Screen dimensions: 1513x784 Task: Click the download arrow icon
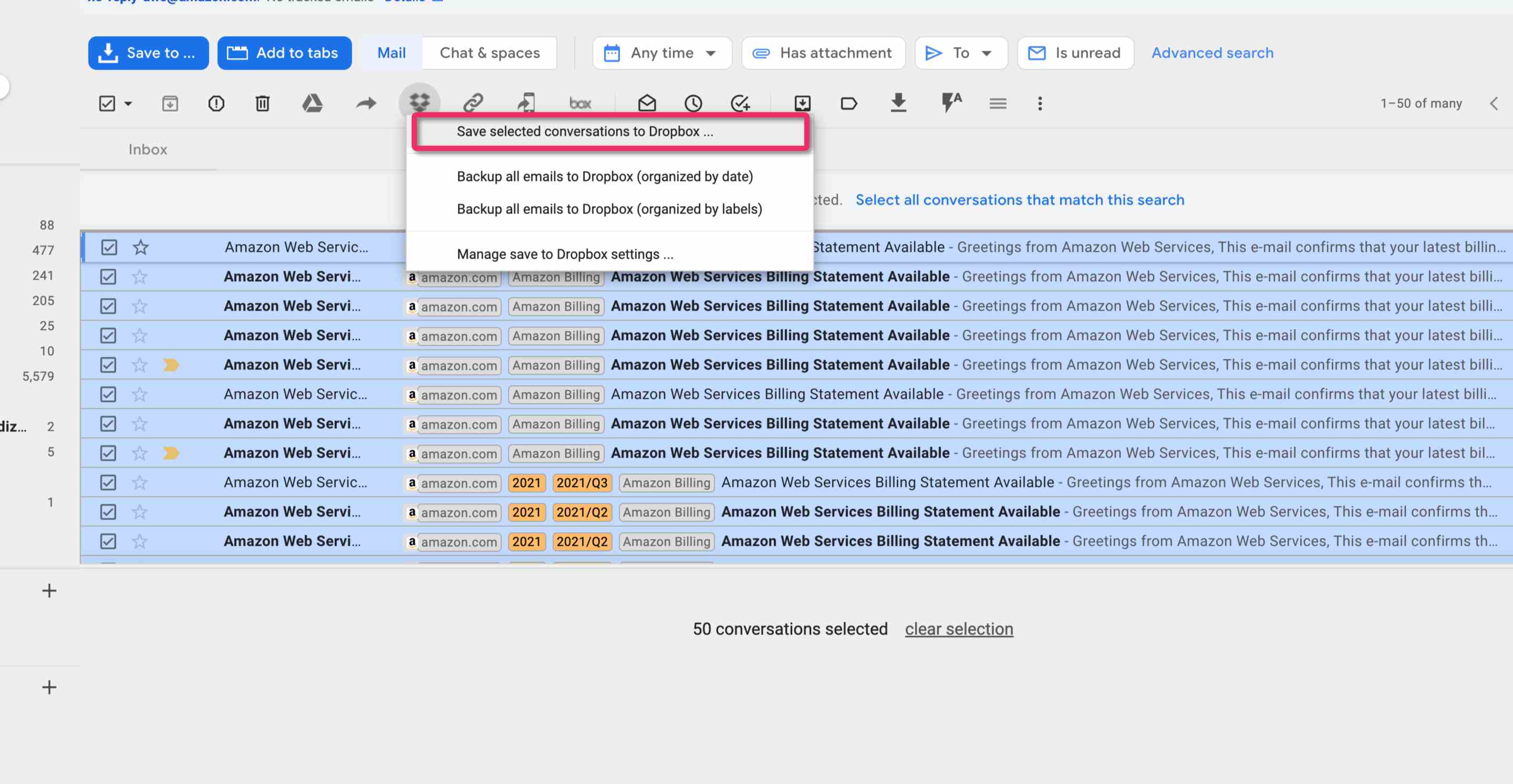[898, 103]
